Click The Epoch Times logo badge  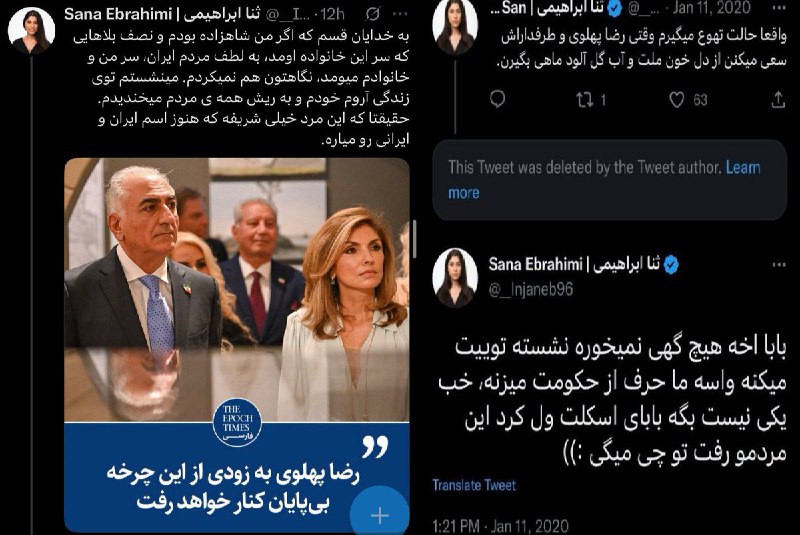click(x=237, y=423)
